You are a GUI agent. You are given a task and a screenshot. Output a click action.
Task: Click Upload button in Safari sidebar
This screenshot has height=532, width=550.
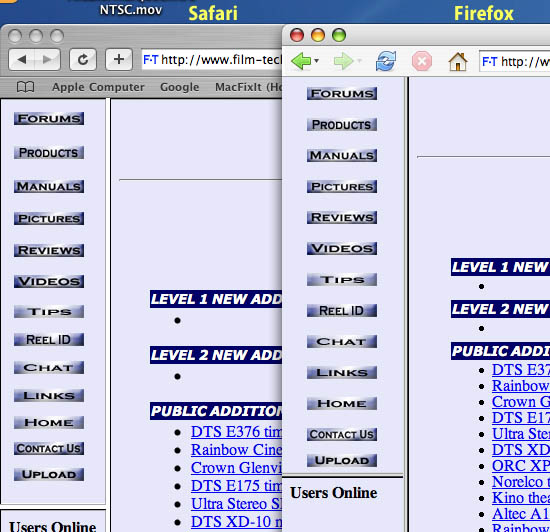pyautogui.click(x=49, y=474)
